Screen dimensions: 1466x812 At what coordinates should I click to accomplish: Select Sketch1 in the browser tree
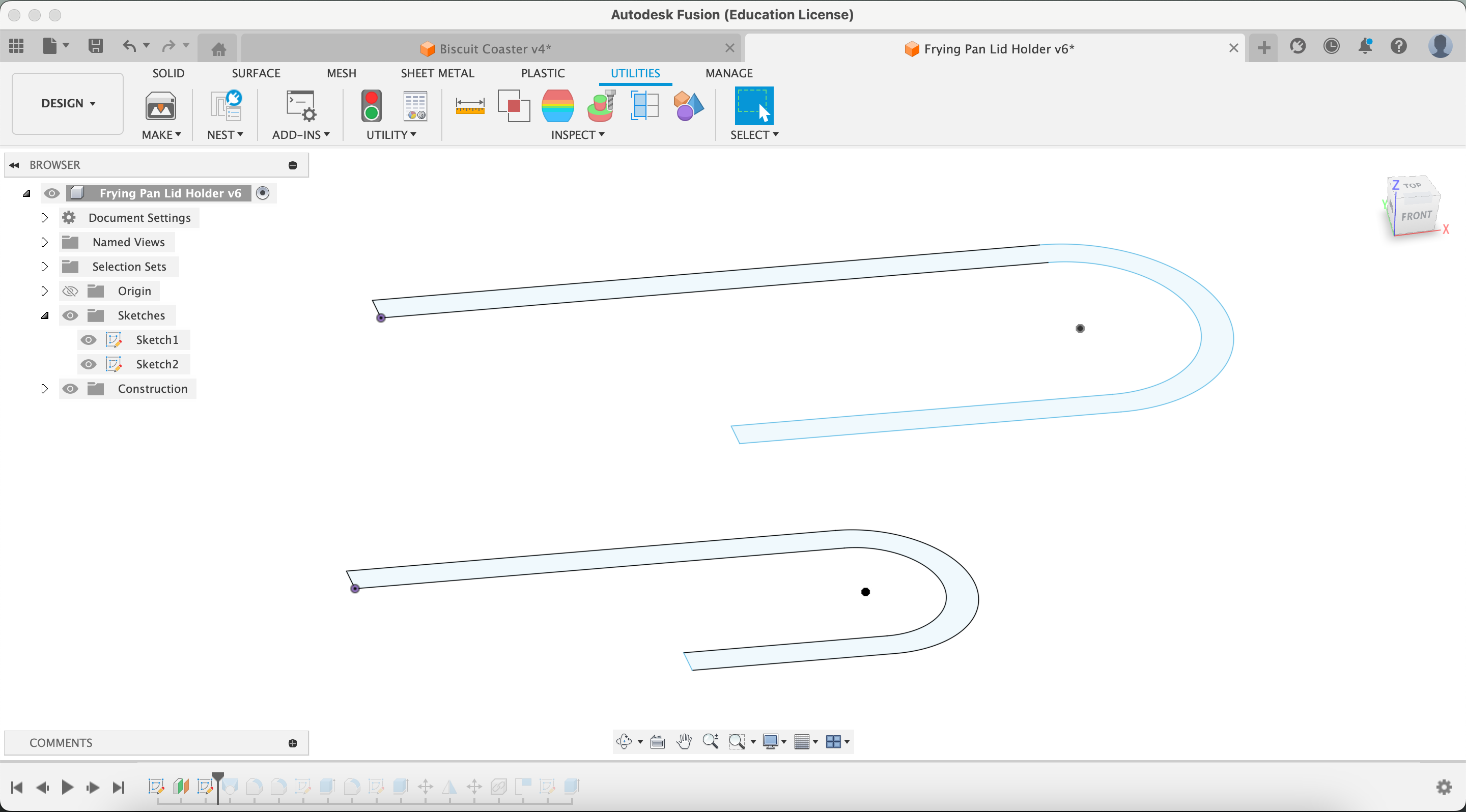[x=157, y=340]
